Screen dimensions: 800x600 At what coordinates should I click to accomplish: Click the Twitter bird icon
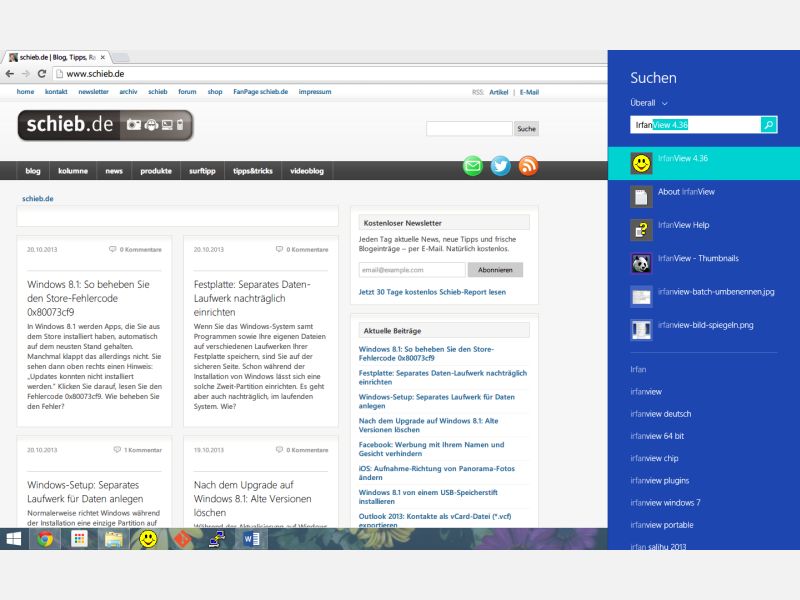click(501, 166)
